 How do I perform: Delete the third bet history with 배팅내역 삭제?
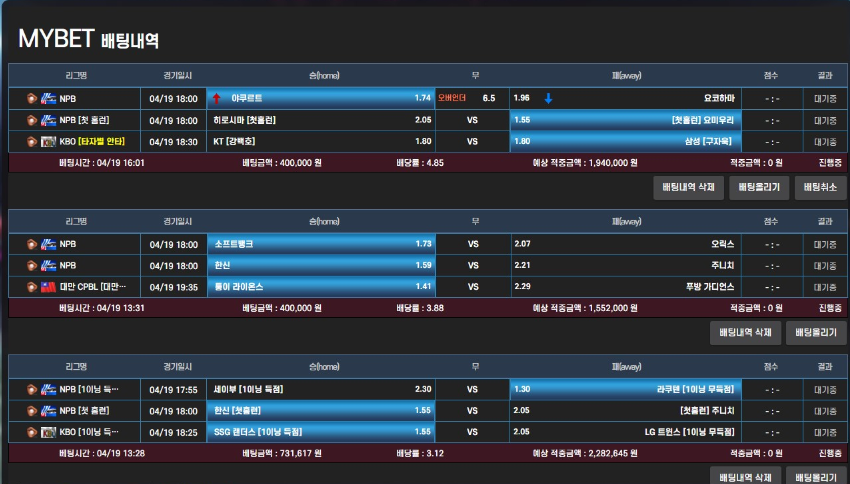click(x=745, y=476)
